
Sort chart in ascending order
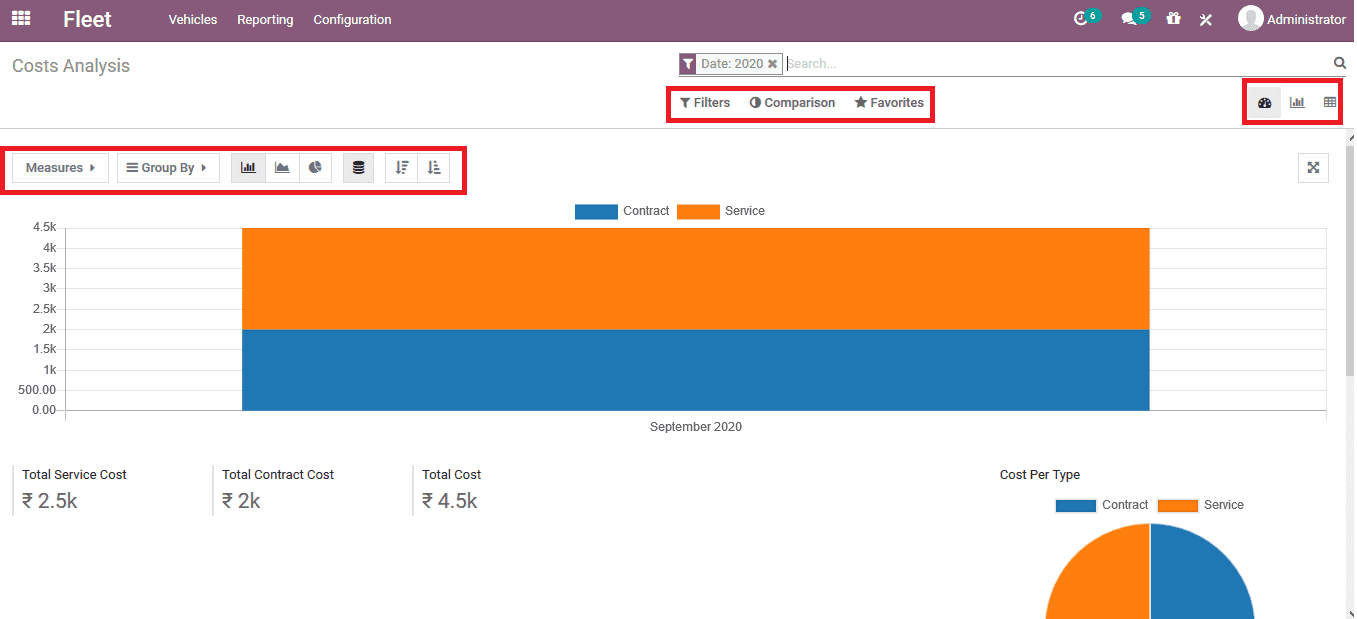tap(433, 167)
